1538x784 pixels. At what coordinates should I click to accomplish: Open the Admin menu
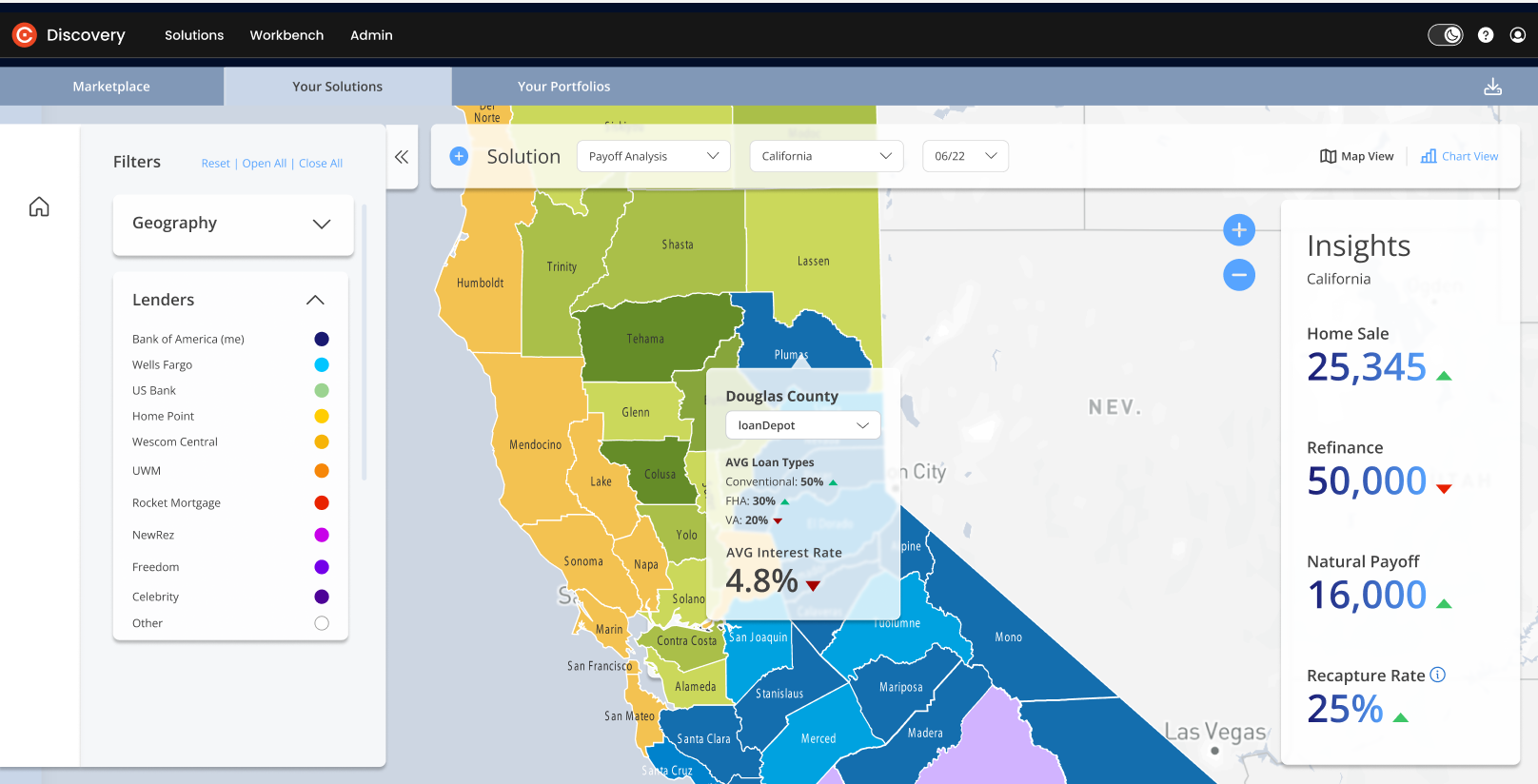(371, 35)
